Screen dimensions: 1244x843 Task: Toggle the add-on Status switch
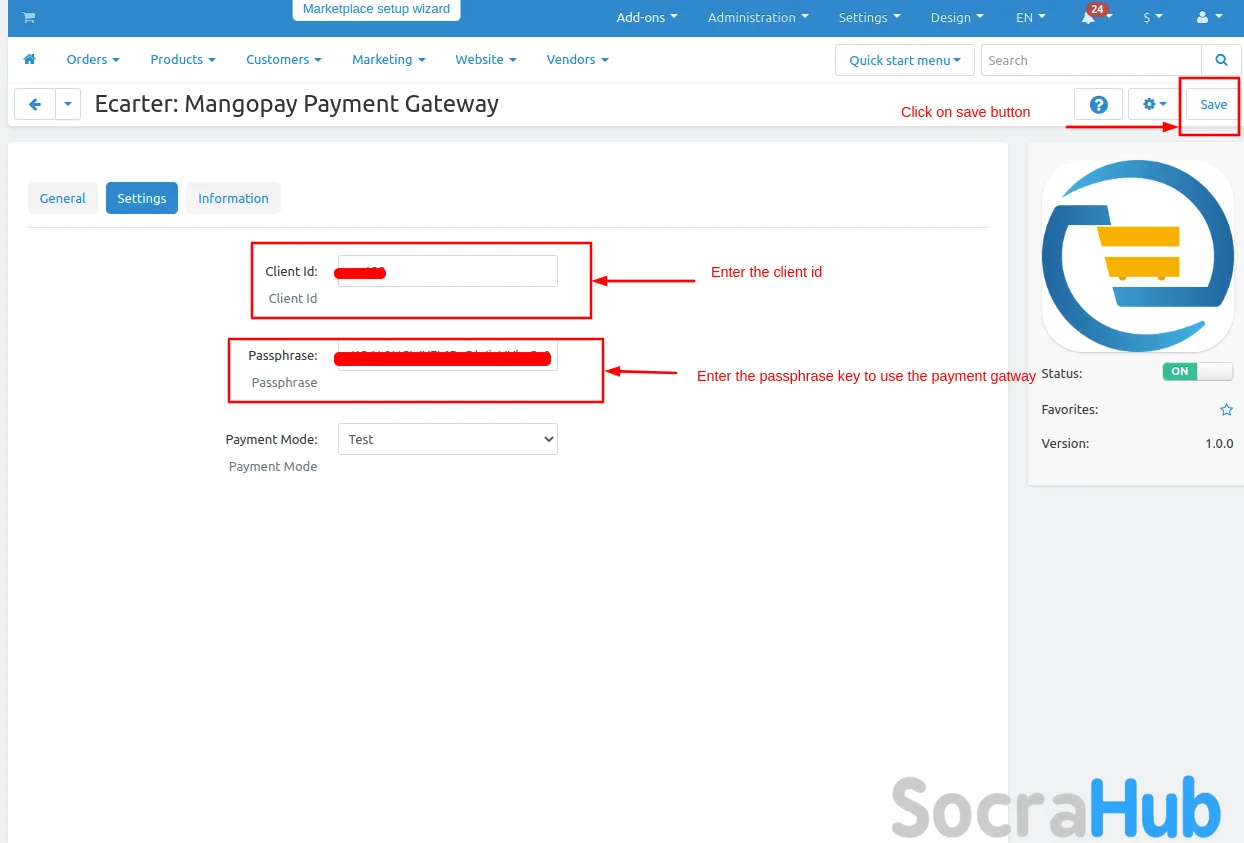[1198, 371]
